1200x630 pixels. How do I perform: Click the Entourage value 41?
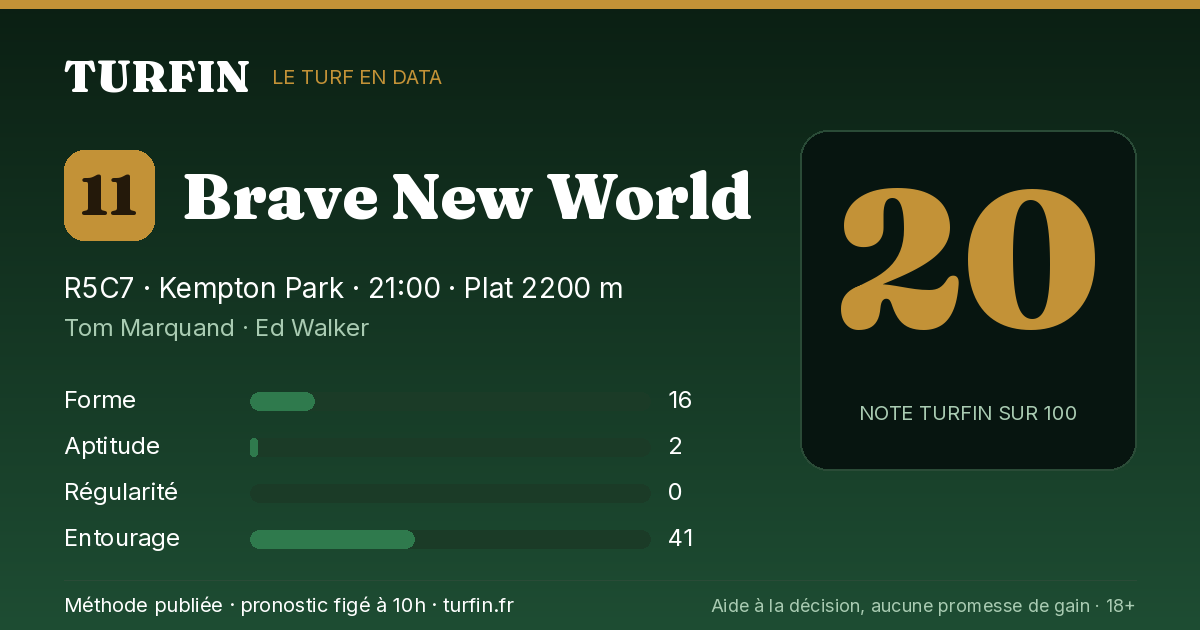[681, 538]
